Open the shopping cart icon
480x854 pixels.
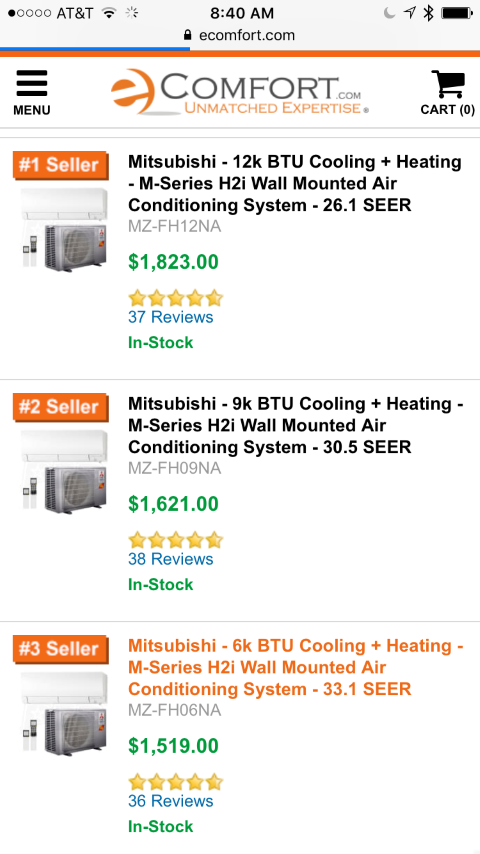coord(447,92)
